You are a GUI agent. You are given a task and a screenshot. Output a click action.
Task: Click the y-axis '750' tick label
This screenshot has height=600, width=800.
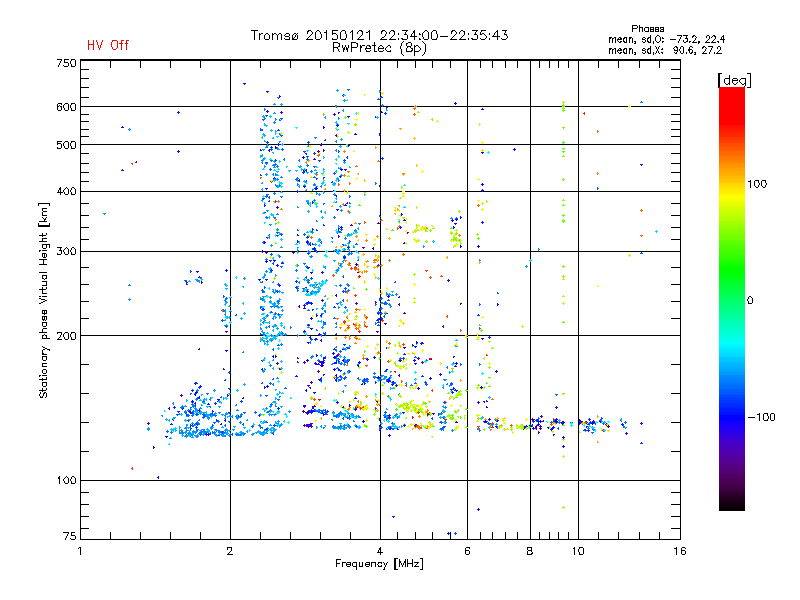click(67, 63)
